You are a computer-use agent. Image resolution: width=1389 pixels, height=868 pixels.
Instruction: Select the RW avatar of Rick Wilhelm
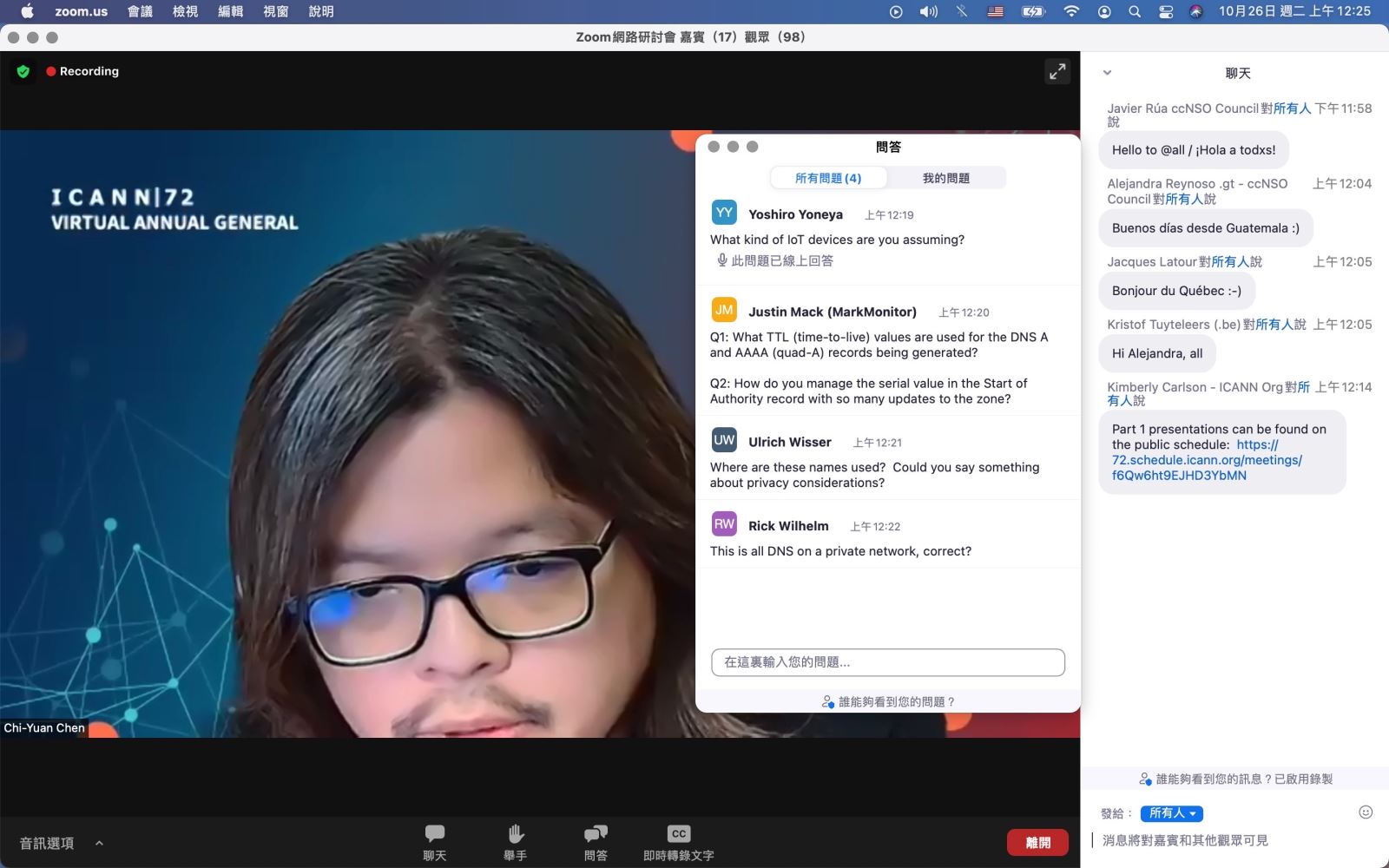click(x=724, y=524)
